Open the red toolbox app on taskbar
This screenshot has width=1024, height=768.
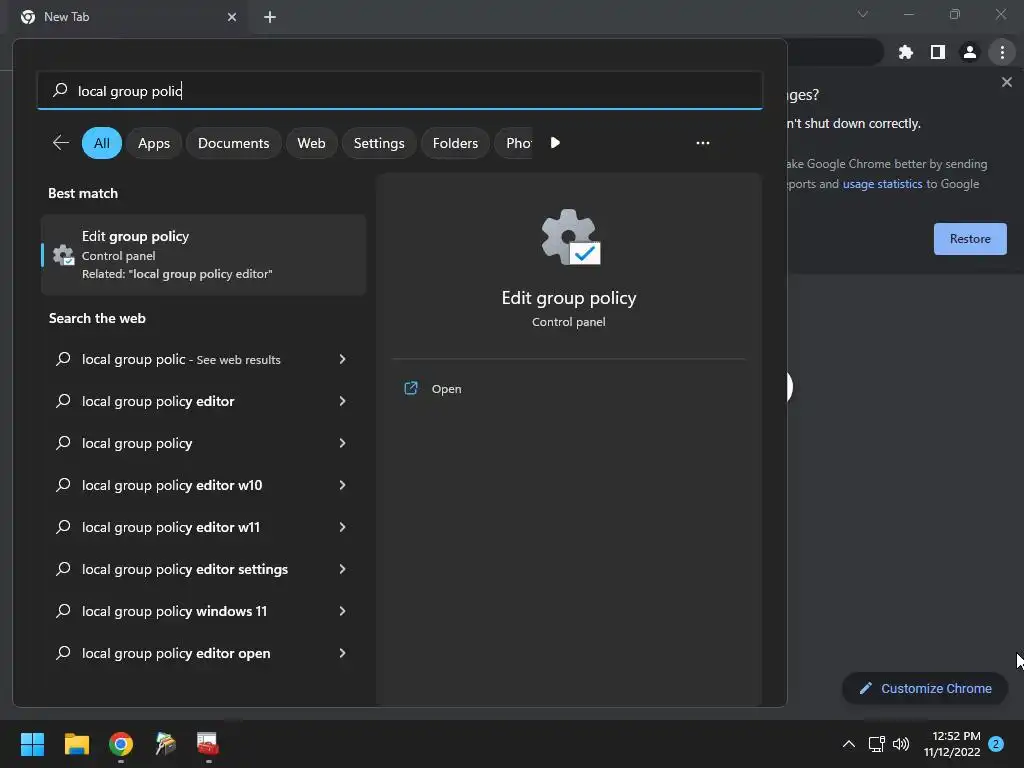tap(208, 744)
